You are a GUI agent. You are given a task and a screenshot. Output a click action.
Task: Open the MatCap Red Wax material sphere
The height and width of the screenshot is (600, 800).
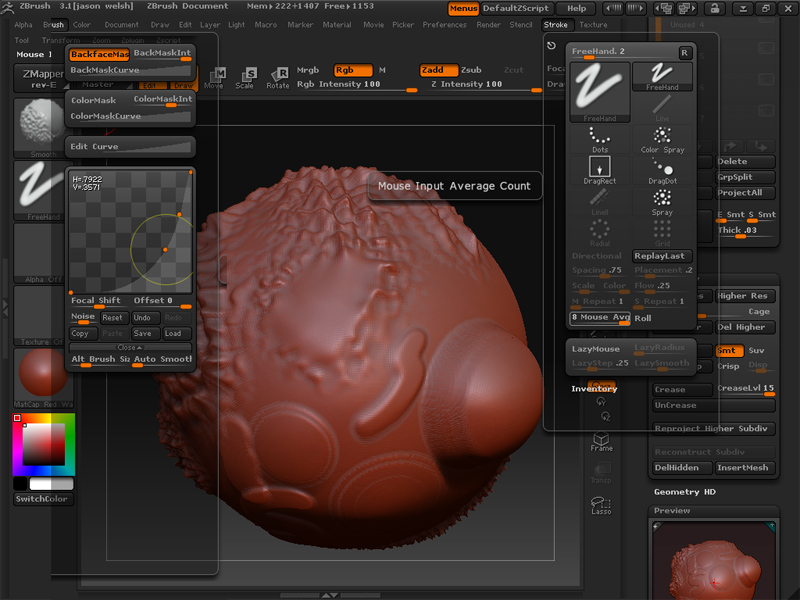tap(43, 378)
